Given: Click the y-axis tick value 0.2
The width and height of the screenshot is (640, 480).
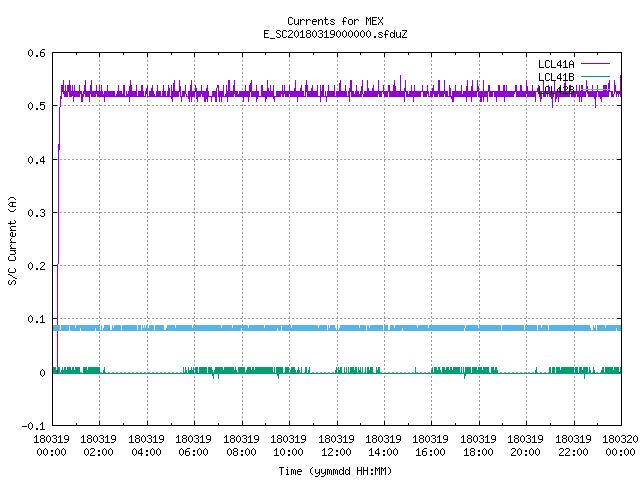Looking at the screenshot, I should [36, 266].
